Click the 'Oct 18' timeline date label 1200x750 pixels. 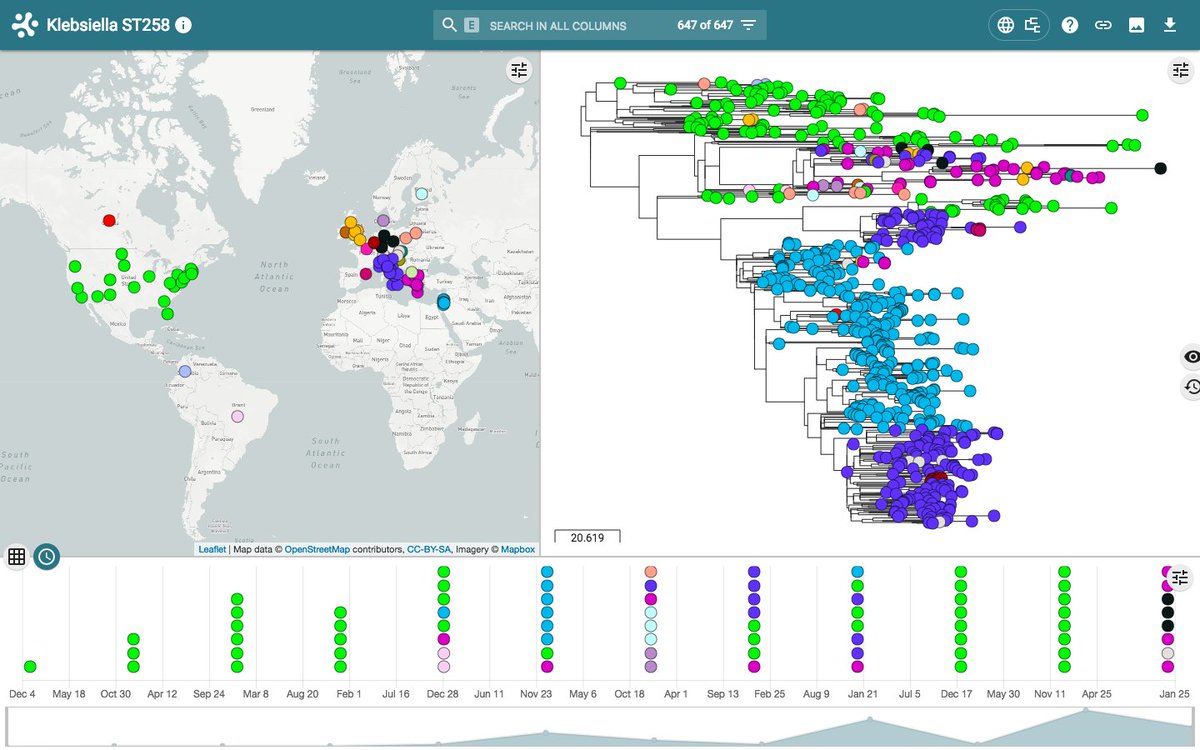[629, 694]
